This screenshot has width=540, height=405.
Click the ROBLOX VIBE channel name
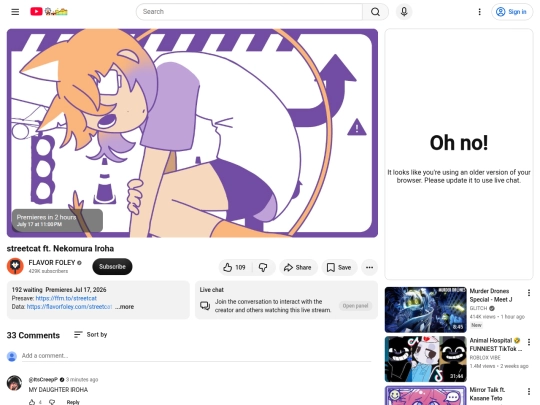pos(485,357)
